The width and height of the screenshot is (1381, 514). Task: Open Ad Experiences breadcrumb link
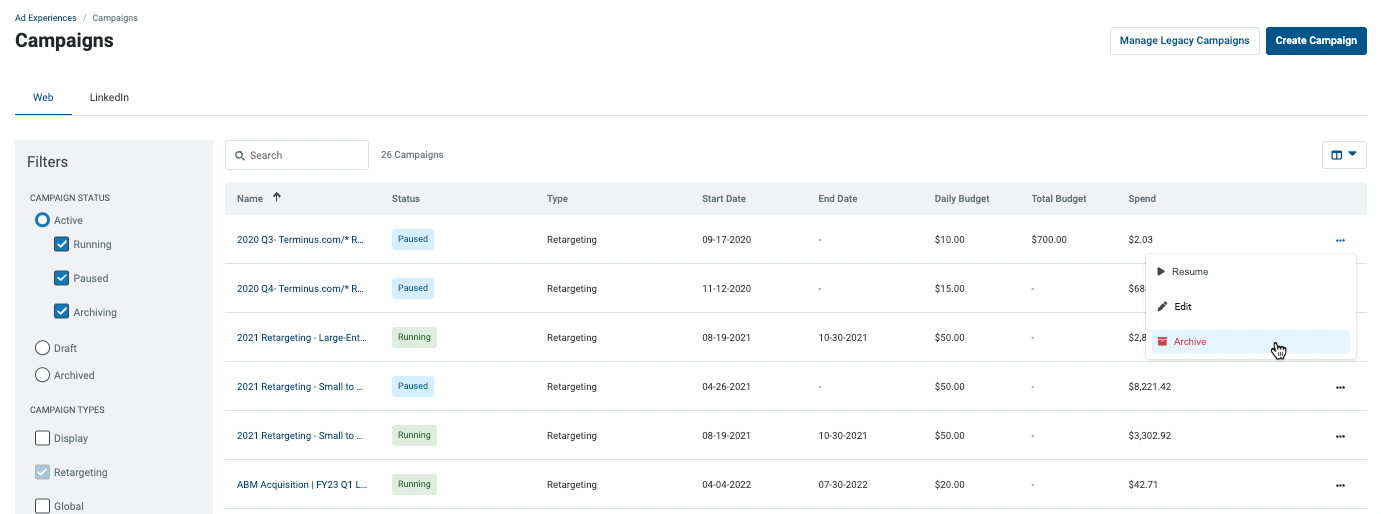(46, 18)
